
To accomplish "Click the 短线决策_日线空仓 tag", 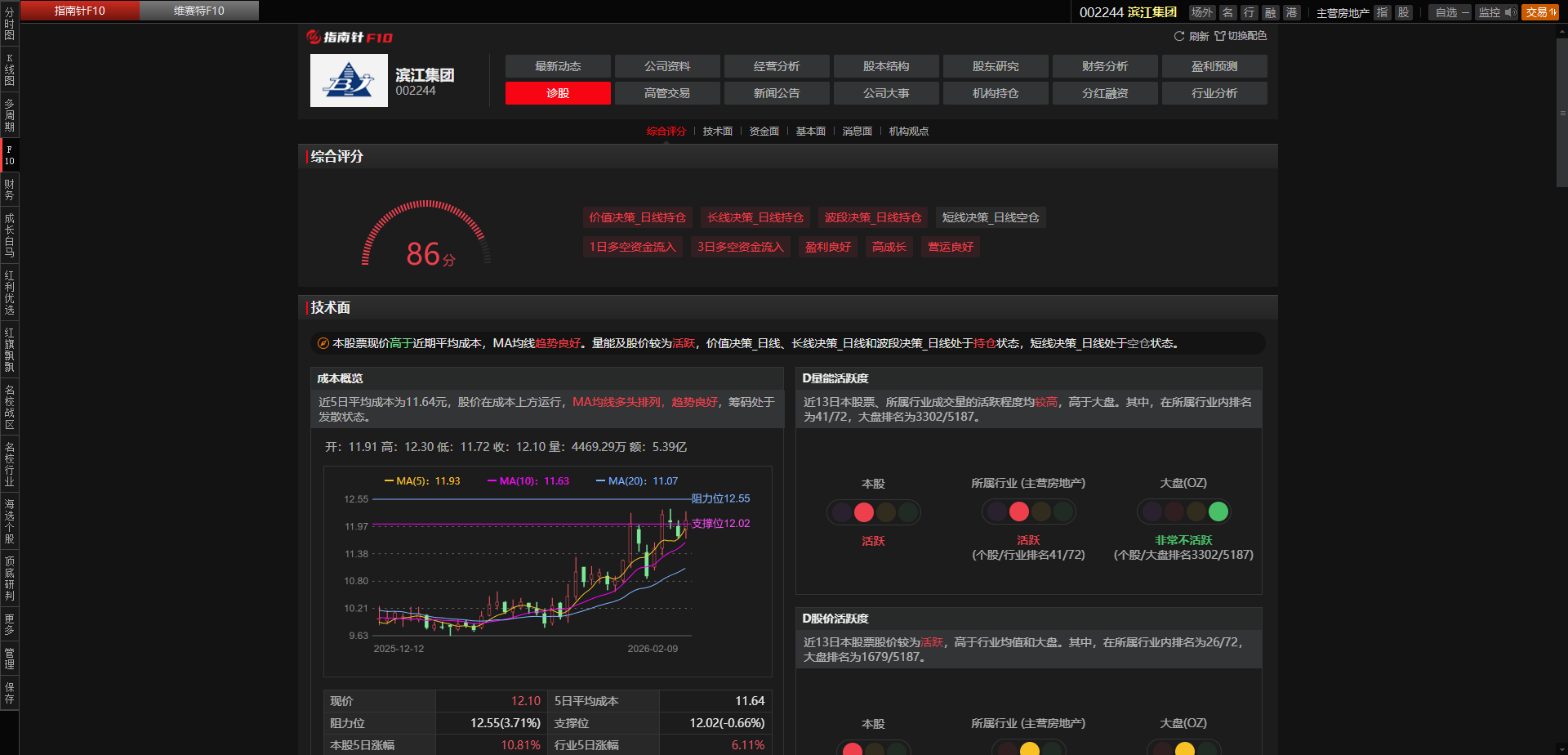I will 991,217.
